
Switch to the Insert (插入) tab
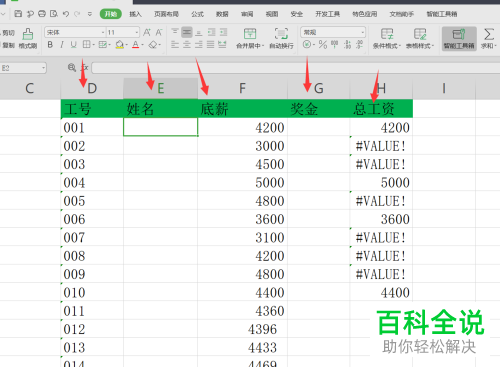tap(135, 14)
